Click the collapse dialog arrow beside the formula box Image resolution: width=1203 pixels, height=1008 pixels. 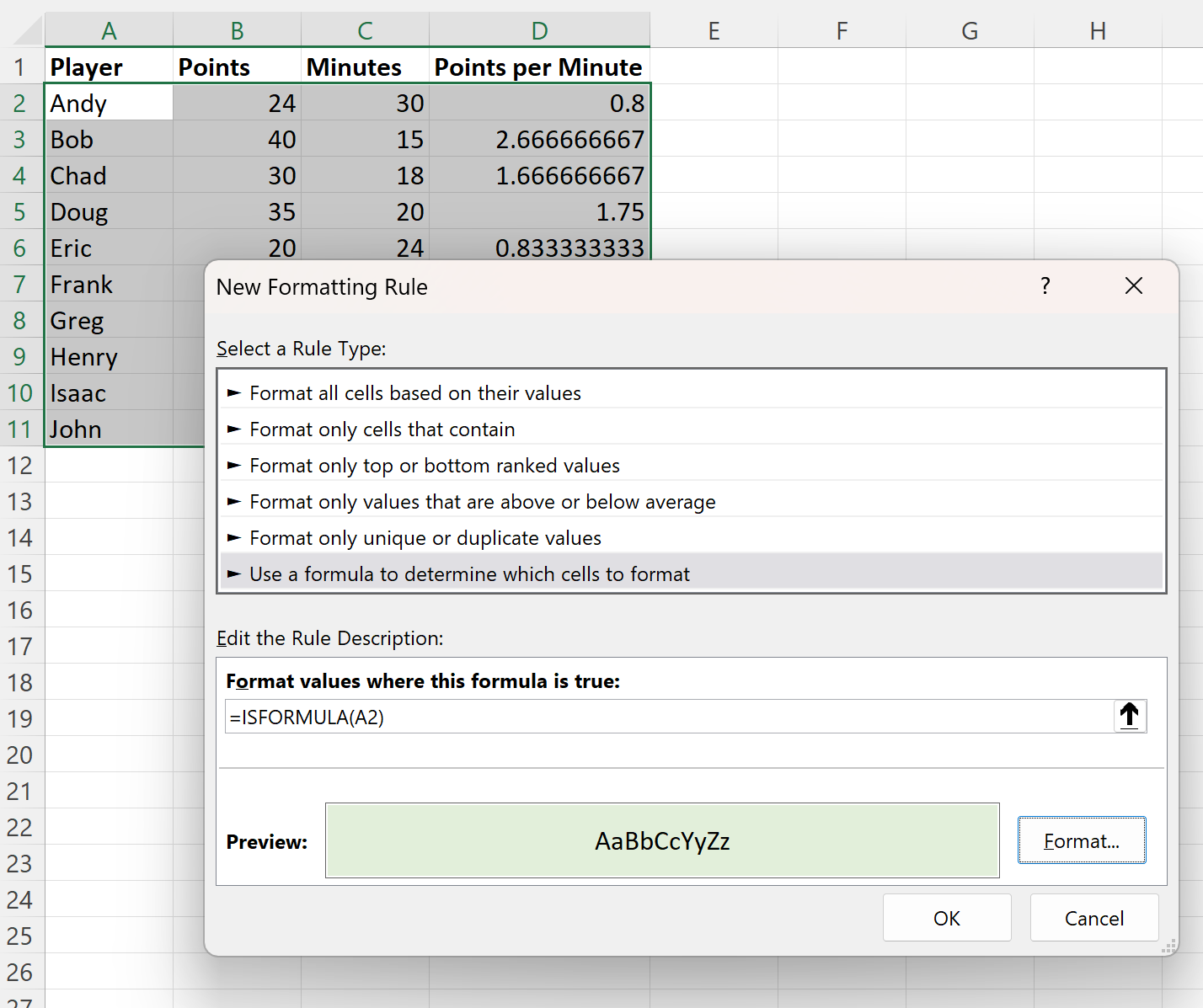(1129, 716)
